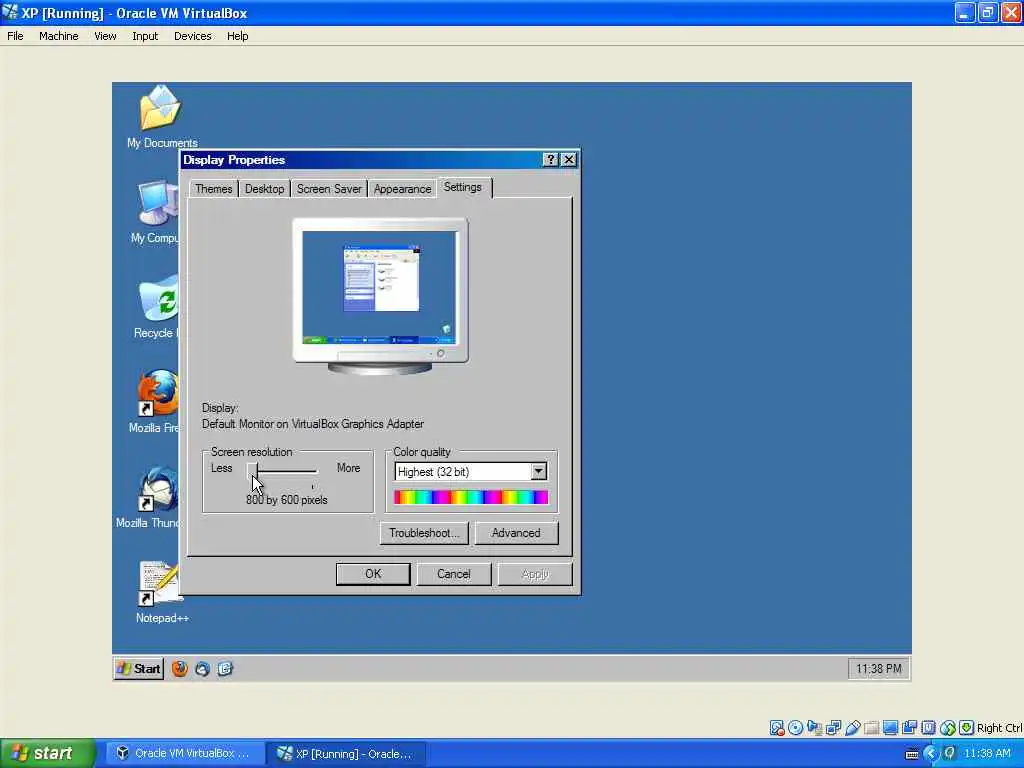Viewport: 1024px width, 768px height.
Task: Click the rainbow color quality preview bar
Action: (471, 498)
